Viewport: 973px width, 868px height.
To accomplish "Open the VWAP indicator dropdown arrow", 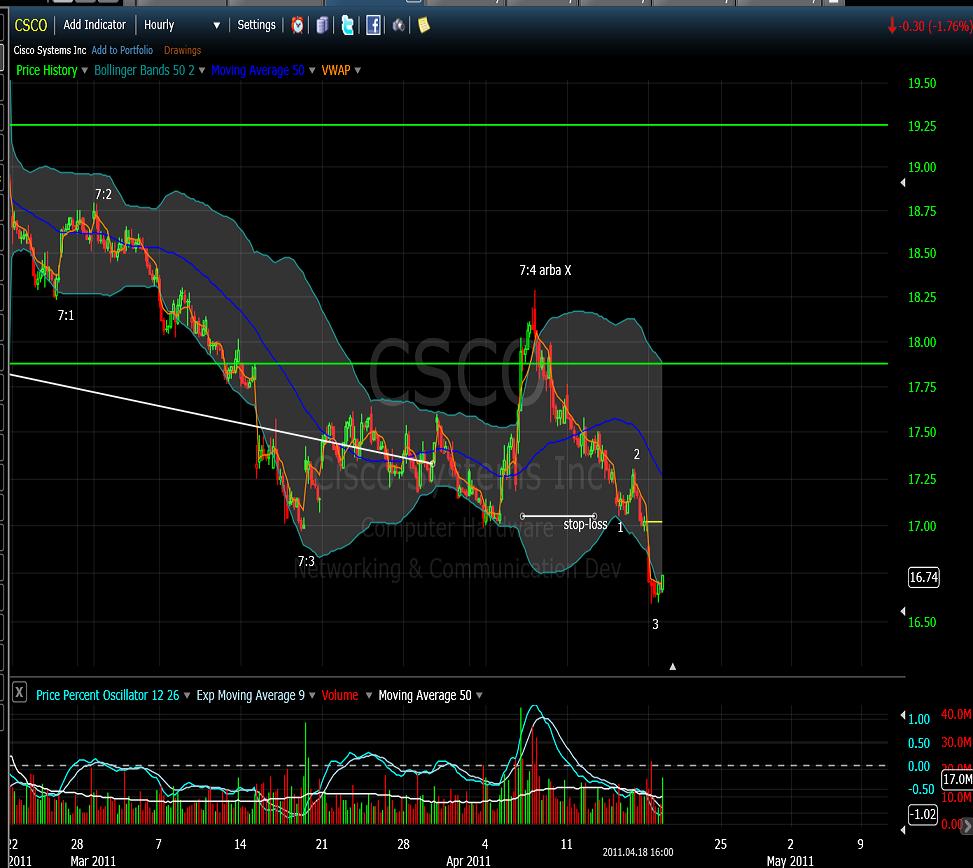I will click(357, 71).
